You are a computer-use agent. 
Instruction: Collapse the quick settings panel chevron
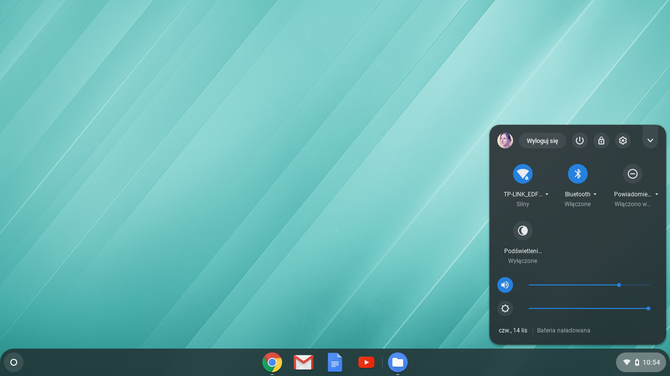650,141
